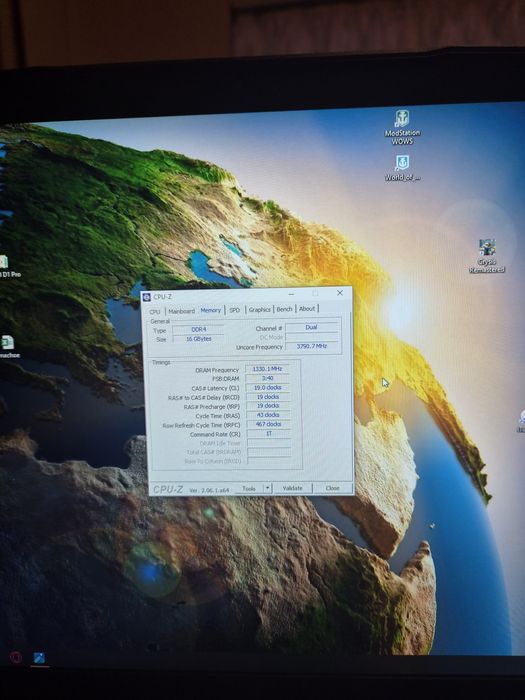Open the About tab
Screen dimensions: 525x700
tap(307, 308)
